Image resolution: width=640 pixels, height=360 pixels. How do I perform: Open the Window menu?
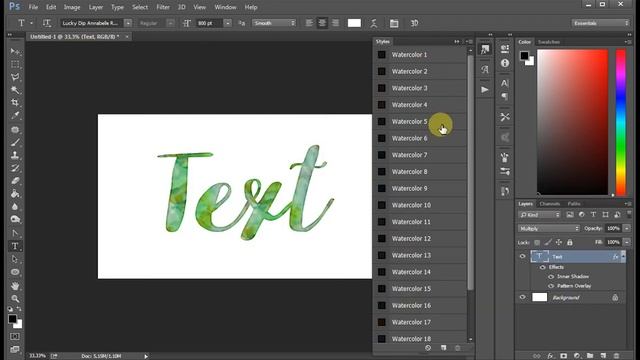225,7
